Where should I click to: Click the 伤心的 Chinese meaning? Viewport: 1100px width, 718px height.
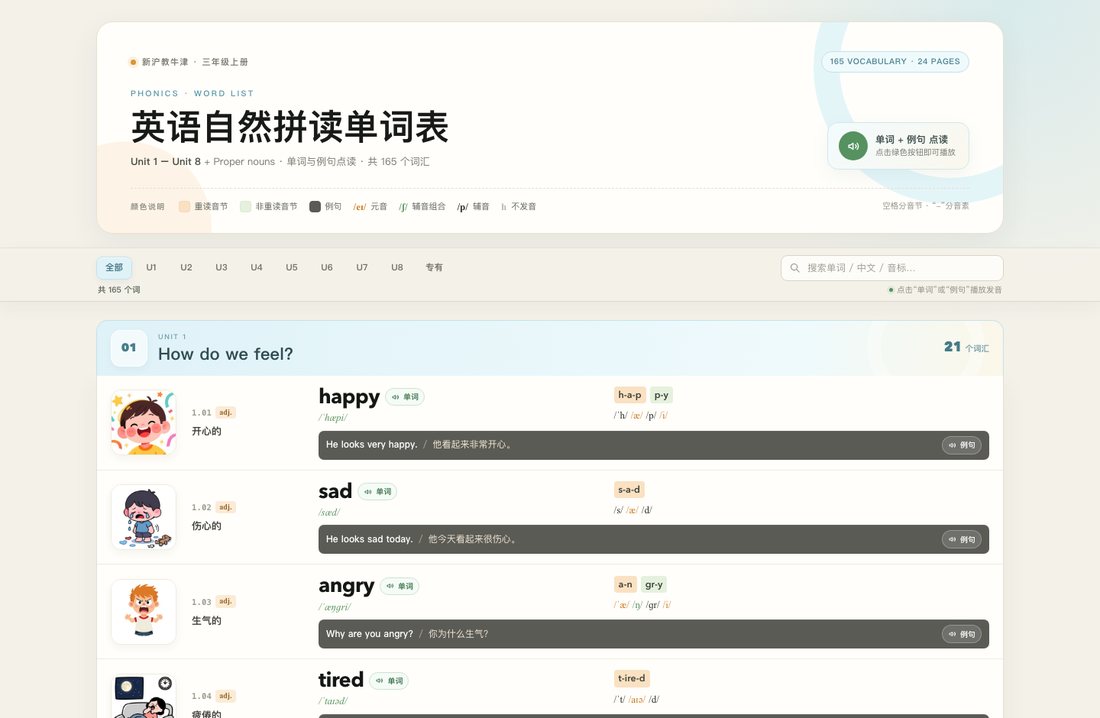coord(206,526)
